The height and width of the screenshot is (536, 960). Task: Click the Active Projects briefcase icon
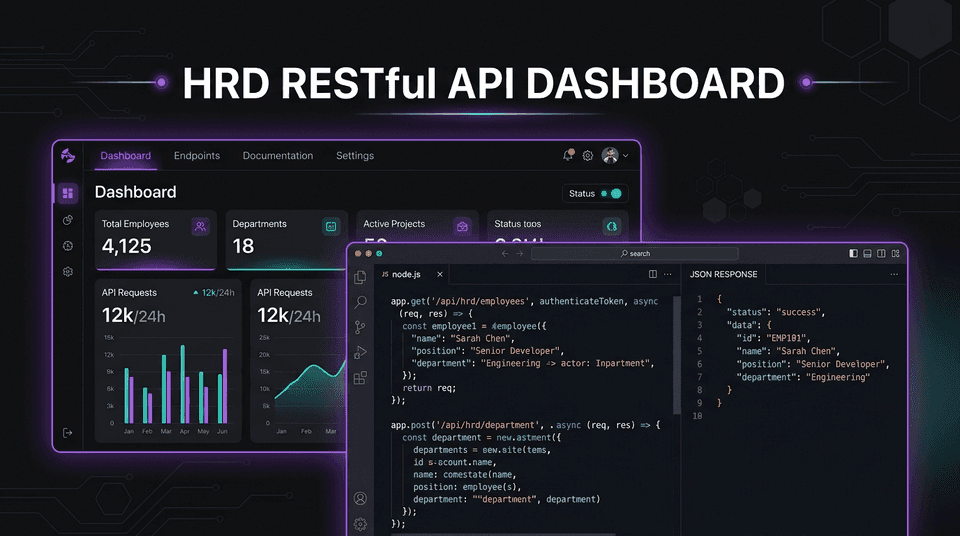462,226
